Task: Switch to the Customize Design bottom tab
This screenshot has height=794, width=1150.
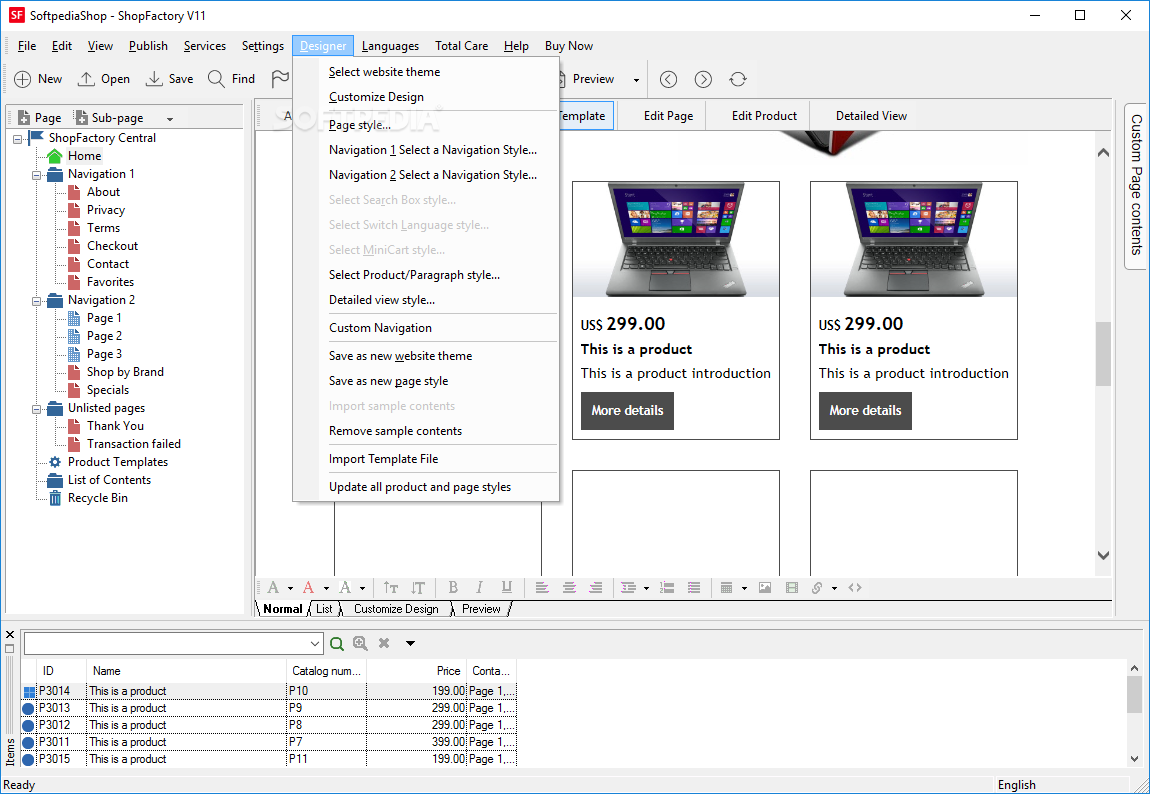Action: (396, 609)
